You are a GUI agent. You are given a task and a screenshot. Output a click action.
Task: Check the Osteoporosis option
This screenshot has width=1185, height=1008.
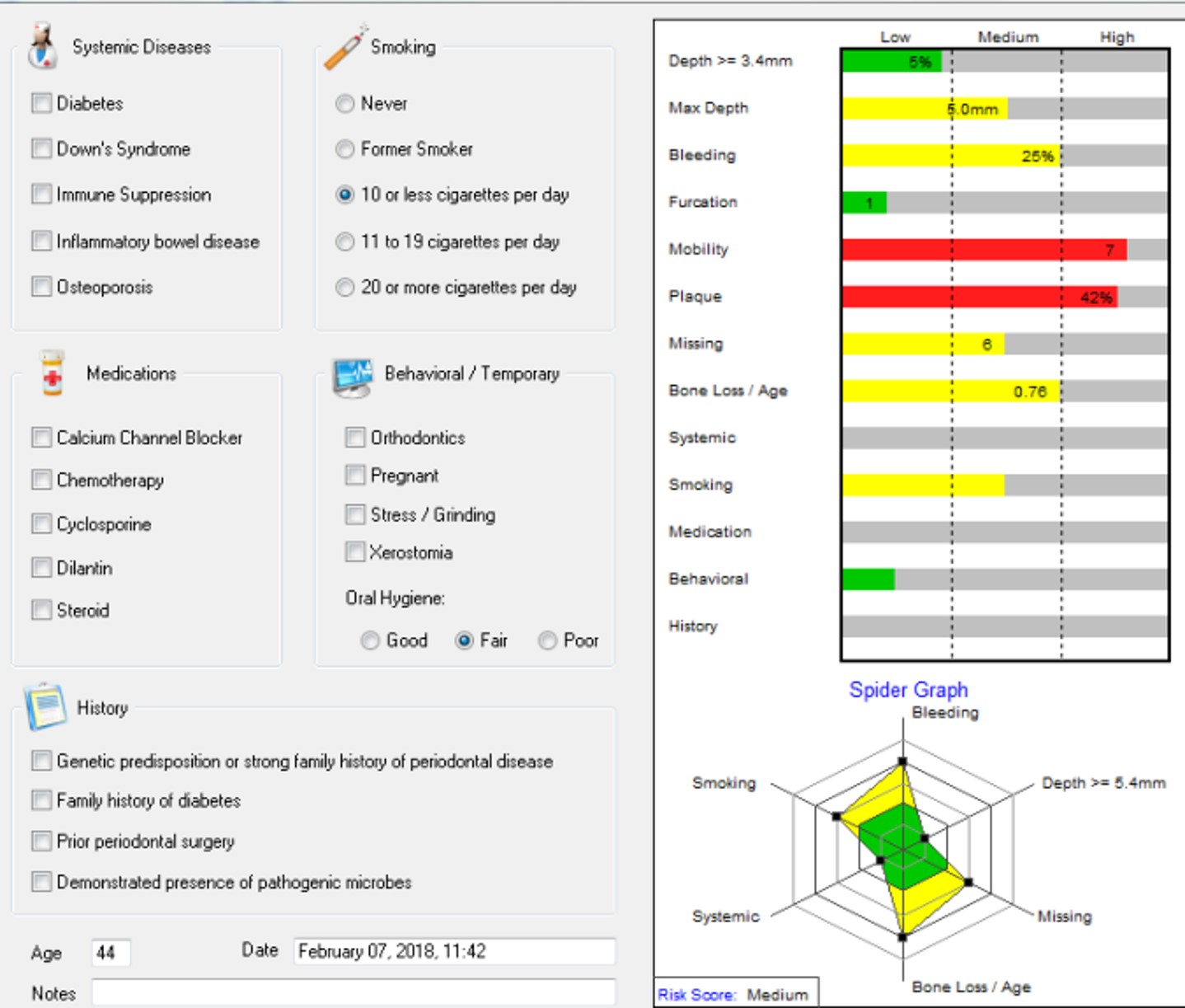click(41, 287)
